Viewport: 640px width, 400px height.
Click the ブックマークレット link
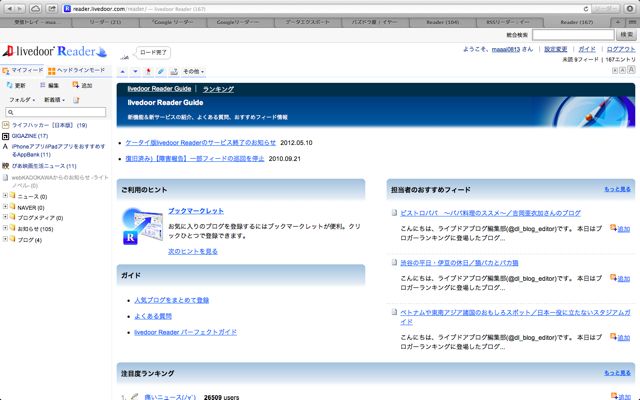coord(196,211)
